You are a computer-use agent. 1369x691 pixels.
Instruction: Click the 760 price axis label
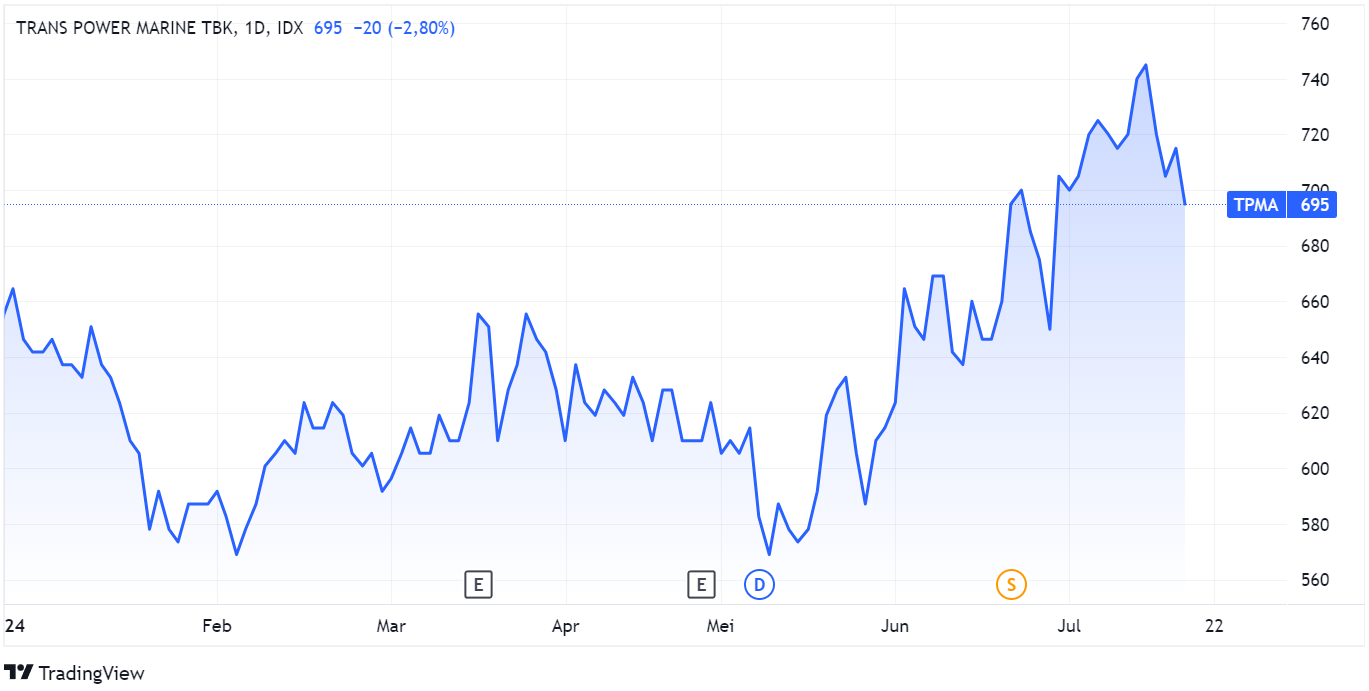click(1314, 24)
